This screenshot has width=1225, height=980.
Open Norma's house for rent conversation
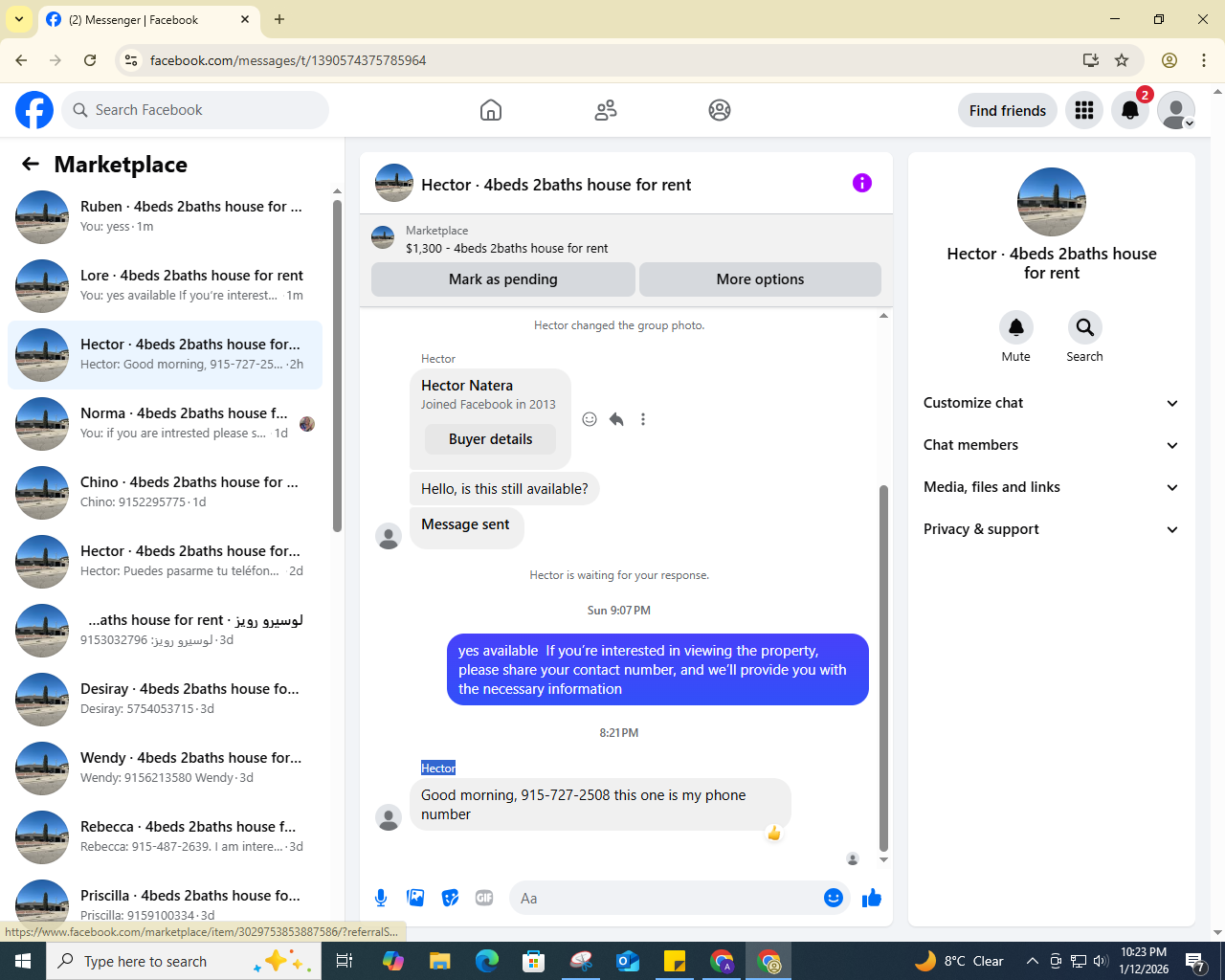(165, 424)
